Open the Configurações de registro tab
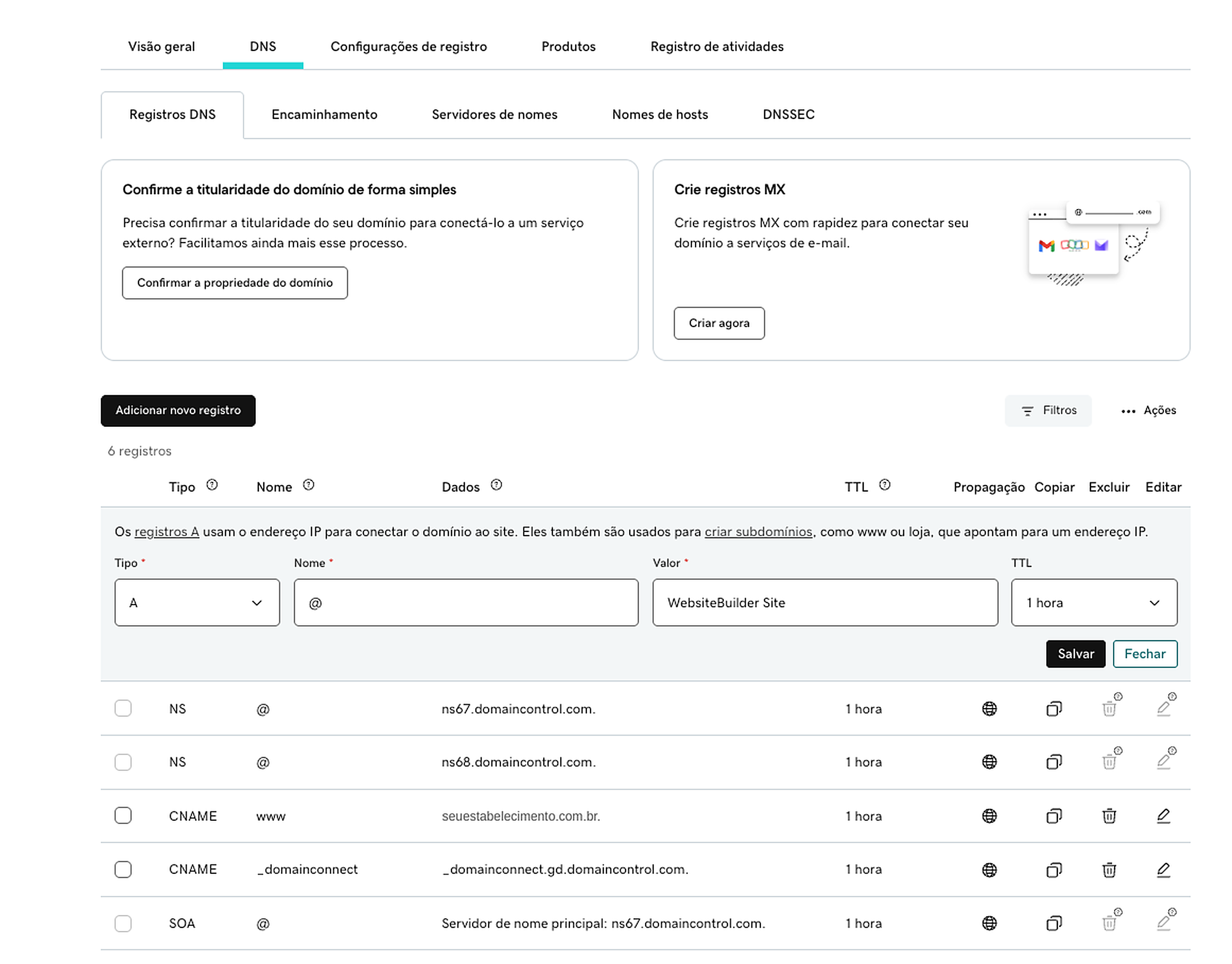Viewport: 1232px width, 964px height. click(x=409, y=46)
